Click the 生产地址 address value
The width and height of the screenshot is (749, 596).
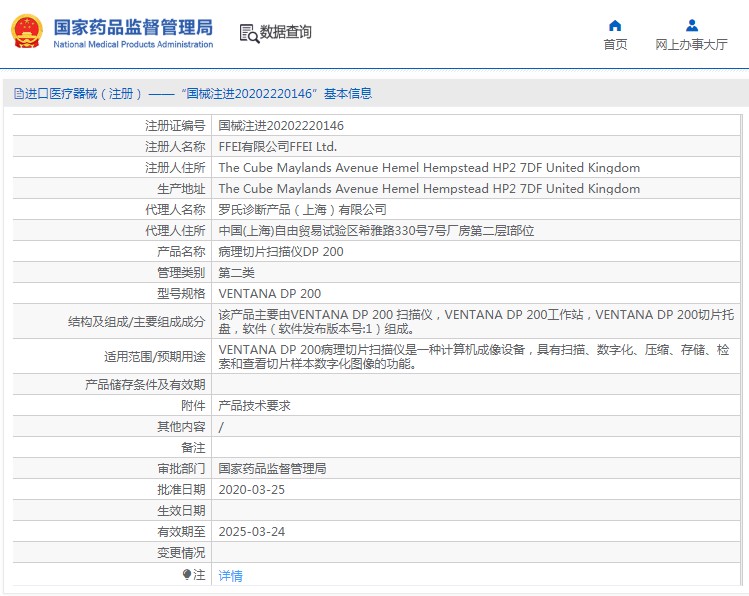pos(429,189)
